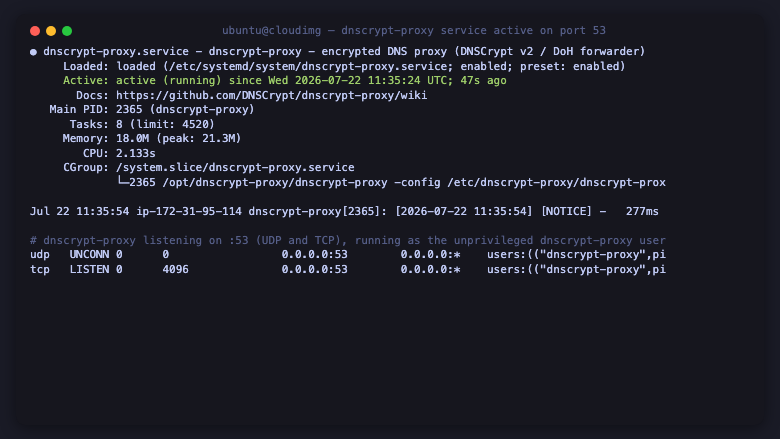Screen dimensions: 780x439
Task: Click the local address '0.0.0.0:53' in the udp row
Action: click(x=314, y=255)
